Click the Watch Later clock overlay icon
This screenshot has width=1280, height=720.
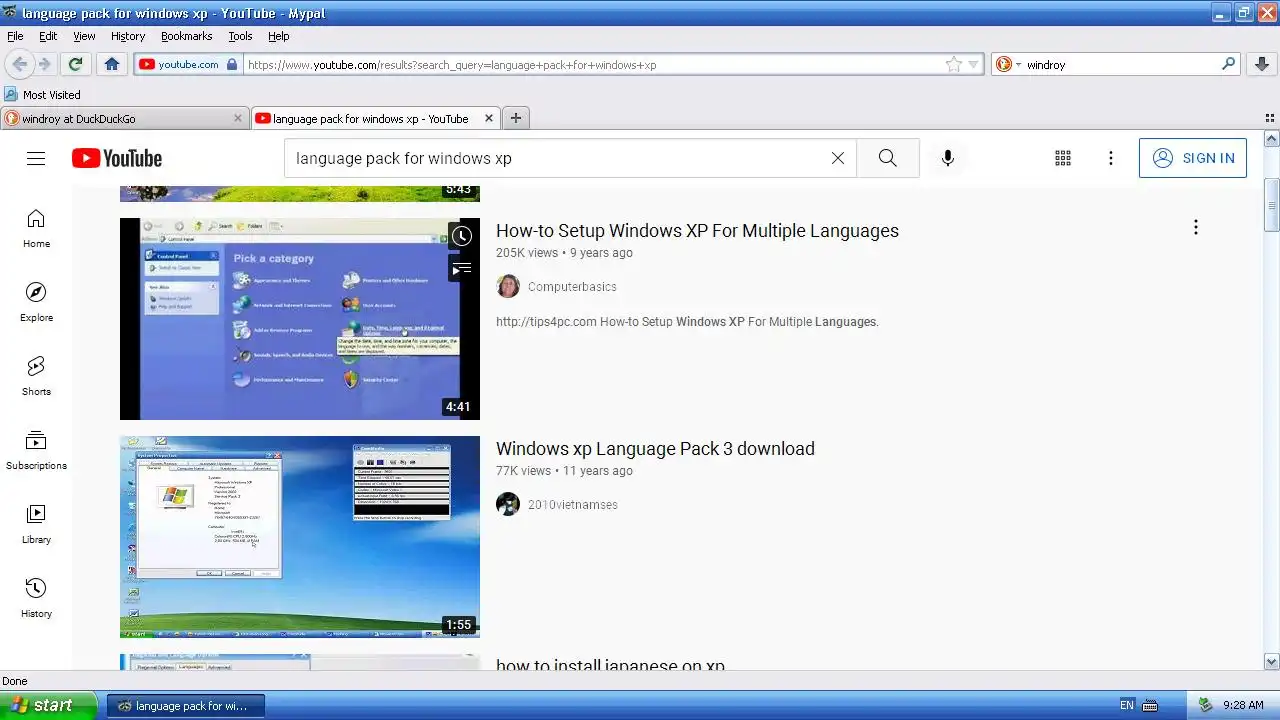(x=461, y=237)
